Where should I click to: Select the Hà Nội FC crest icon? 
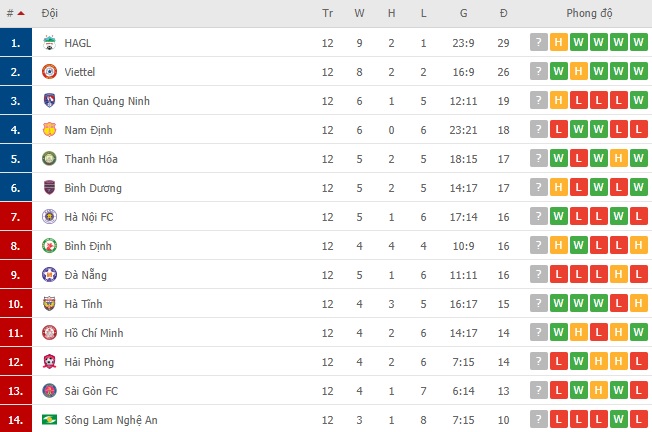[x=49, y=217]
